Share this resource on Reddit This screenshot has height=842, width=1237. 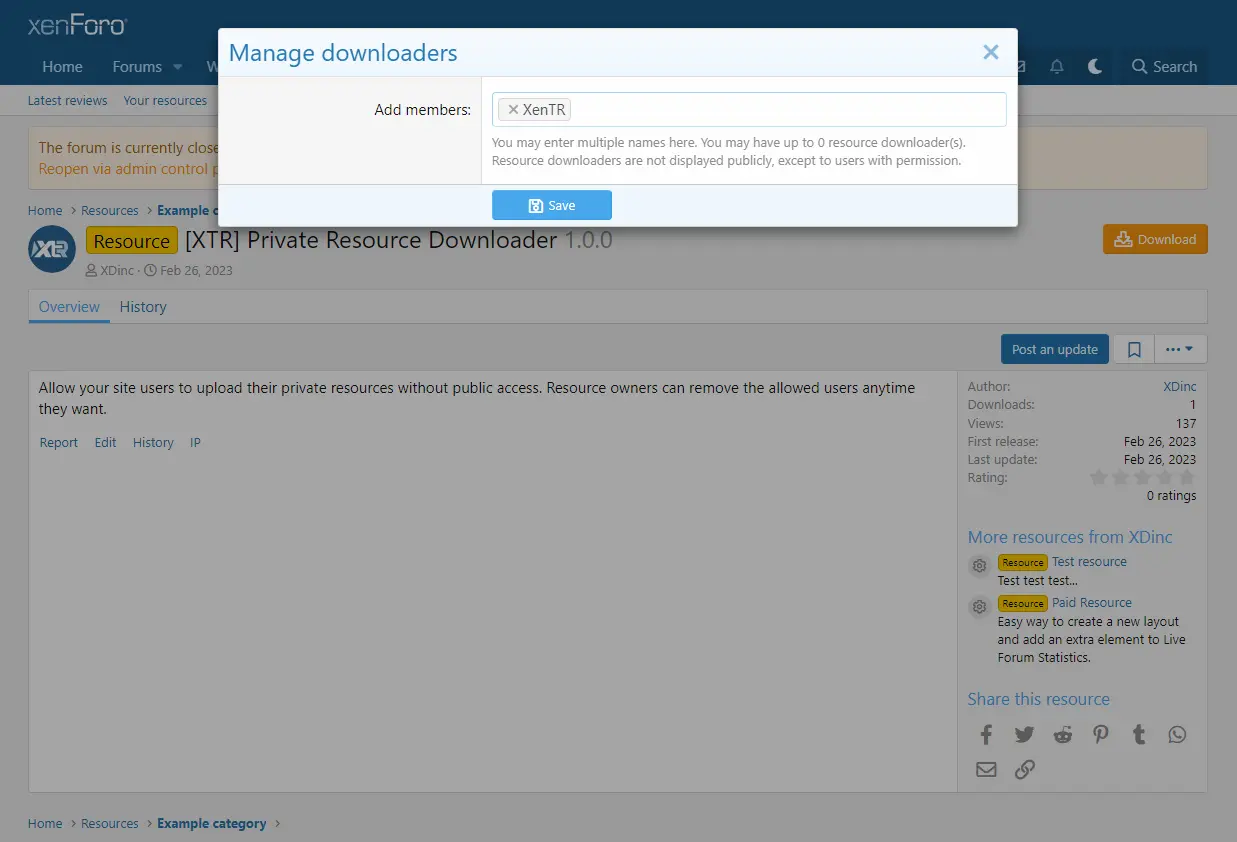coord(1062,735)
